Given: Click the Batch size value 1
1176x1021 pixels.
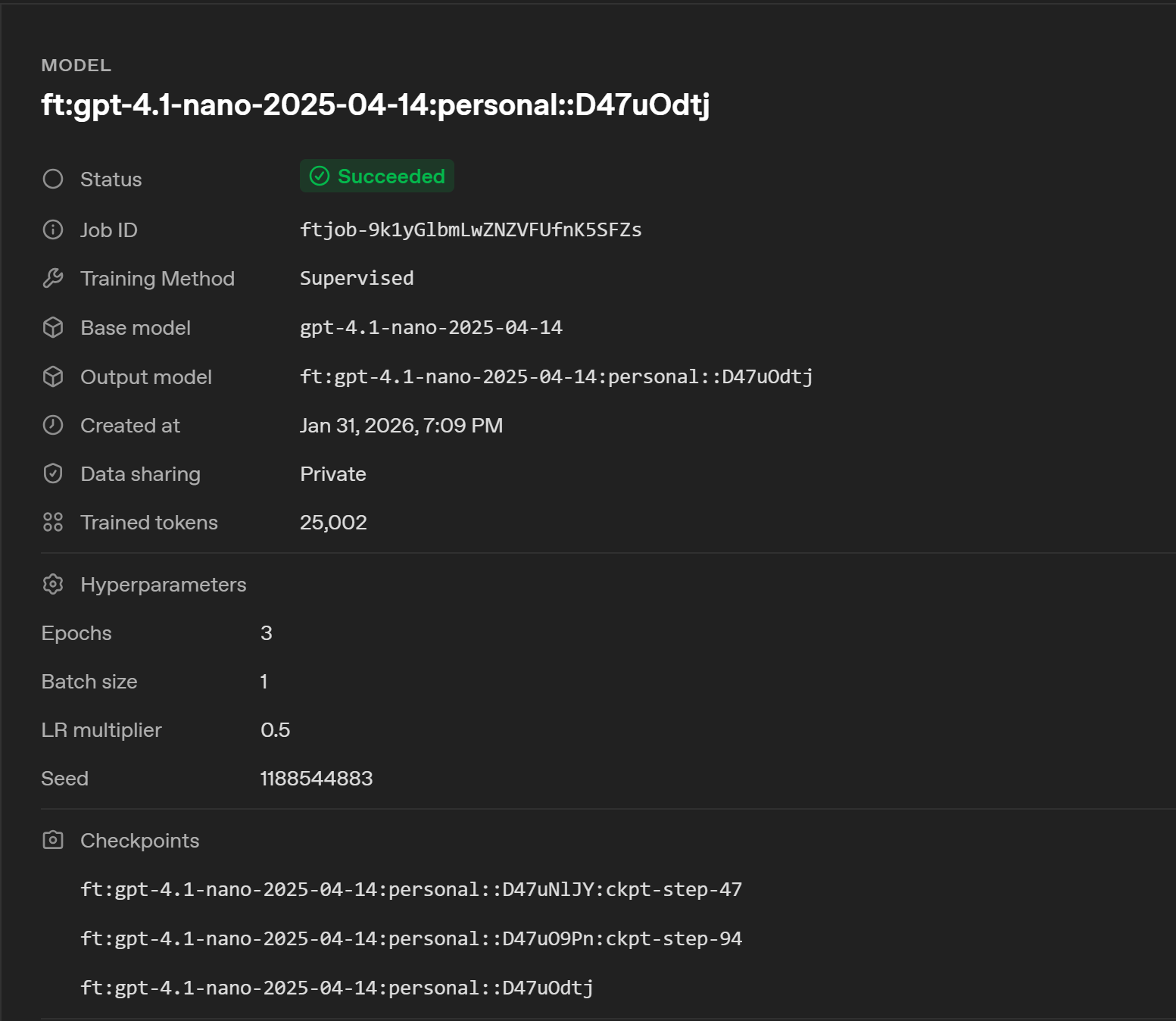Looking at the screenshot, I should 264,681.
